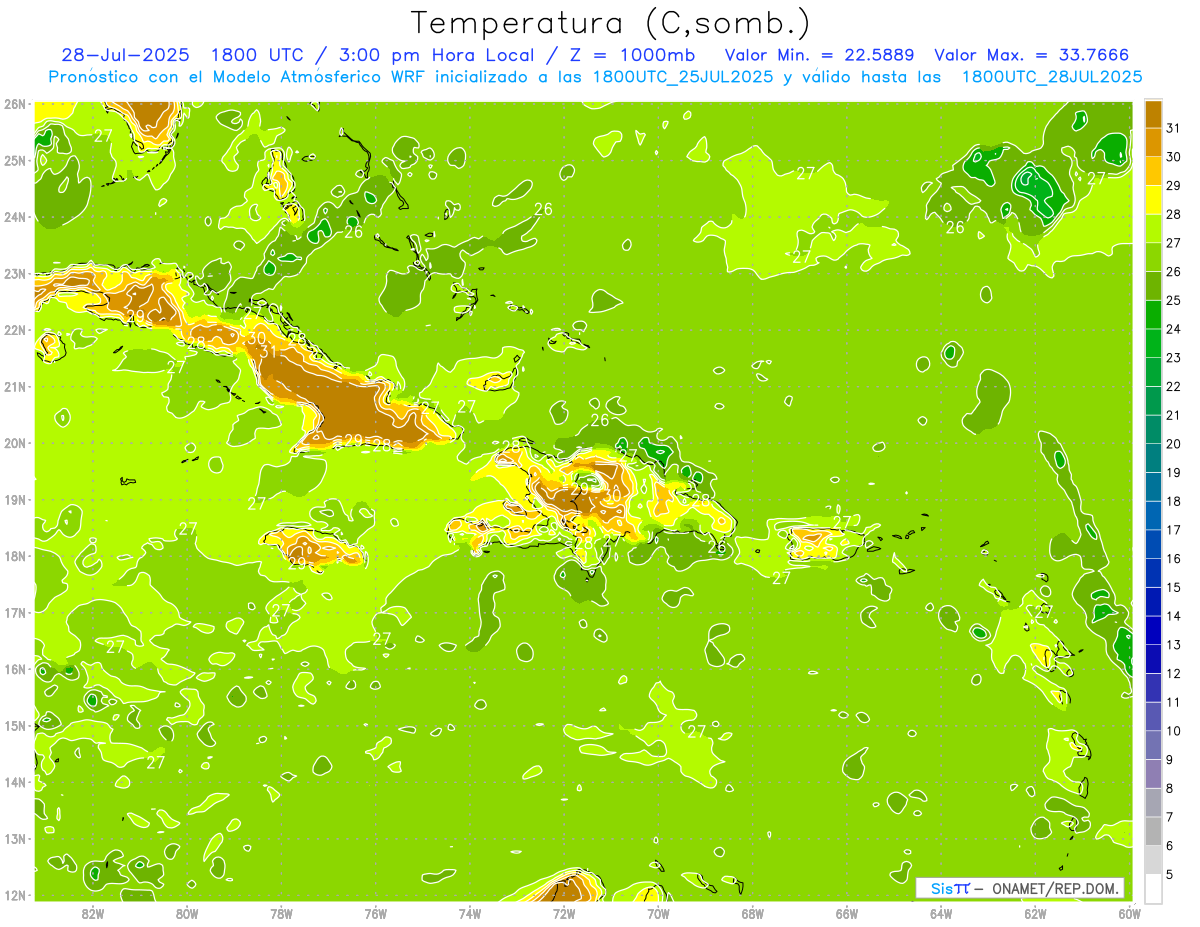Image resolution: width=1200 pixels, height=927 pixels.
Task: Select the date text "28-Jul-2025"
Action: 126,55
